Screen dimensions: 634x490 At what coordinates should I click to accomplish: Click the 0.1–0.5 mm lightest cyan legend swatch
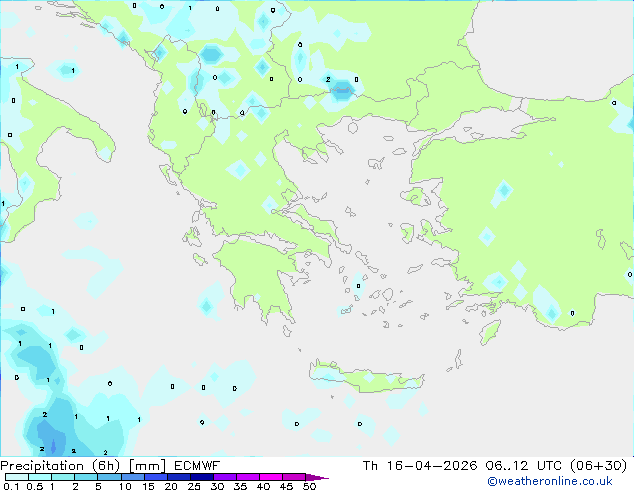coord(17,477)
